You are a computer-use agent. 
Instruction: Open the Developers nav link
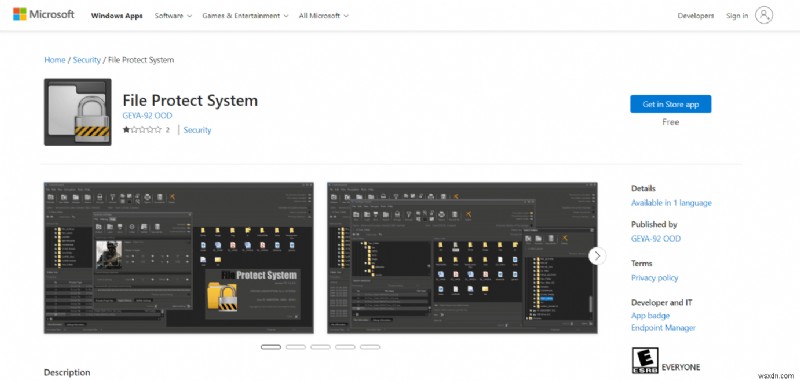pos(695,16)
